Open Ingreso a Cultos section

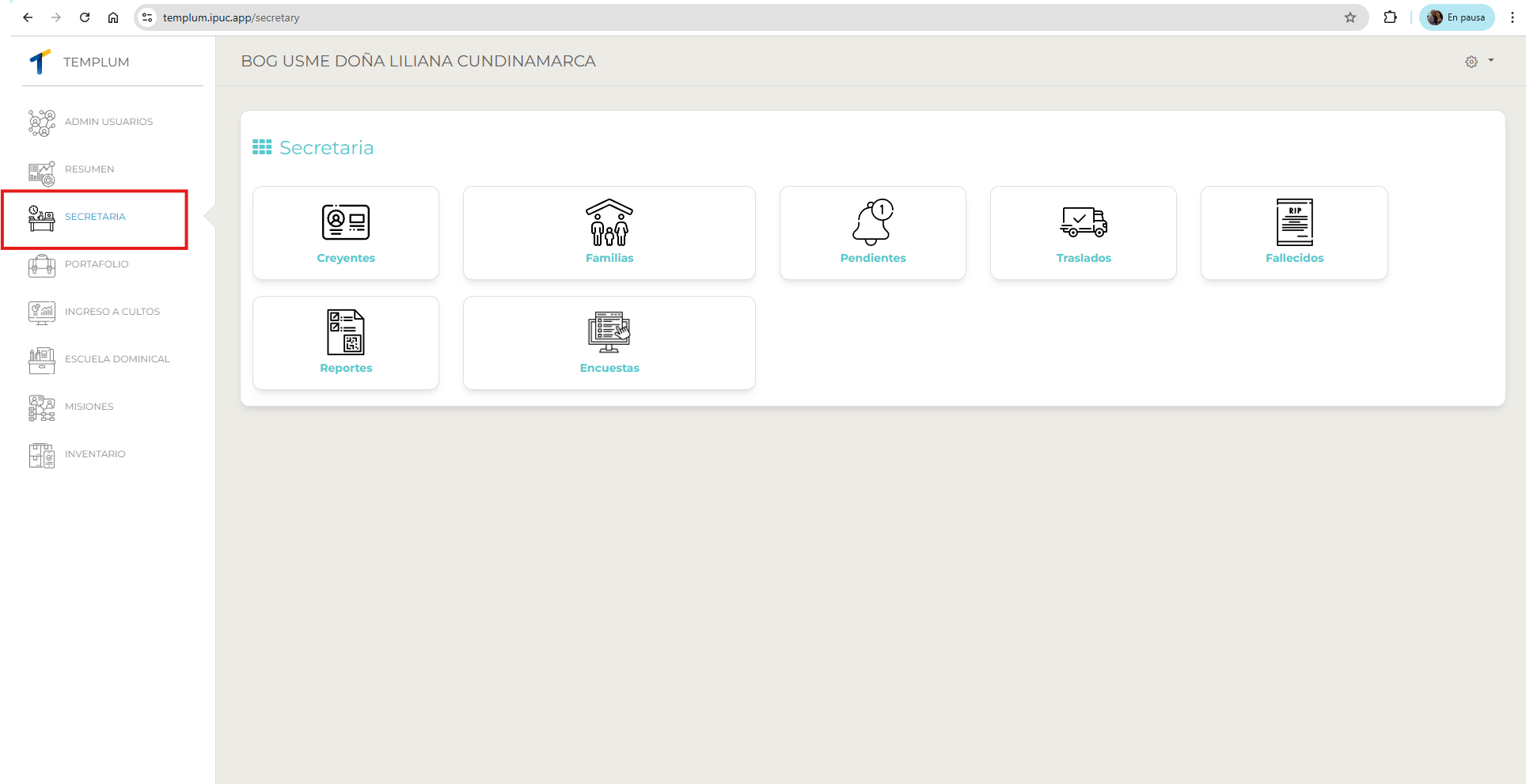point(112,312)
